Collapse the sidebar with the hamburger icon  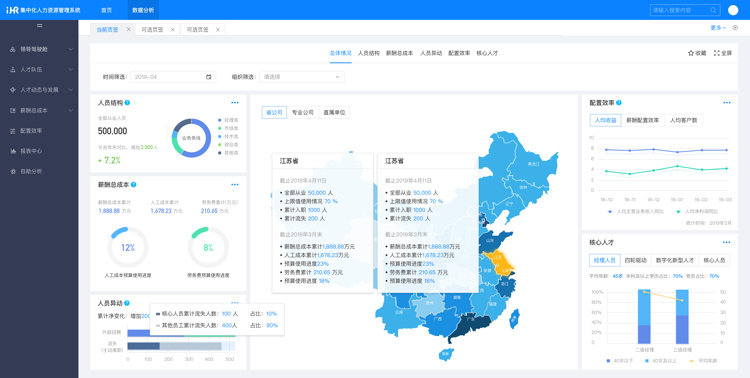39,25
